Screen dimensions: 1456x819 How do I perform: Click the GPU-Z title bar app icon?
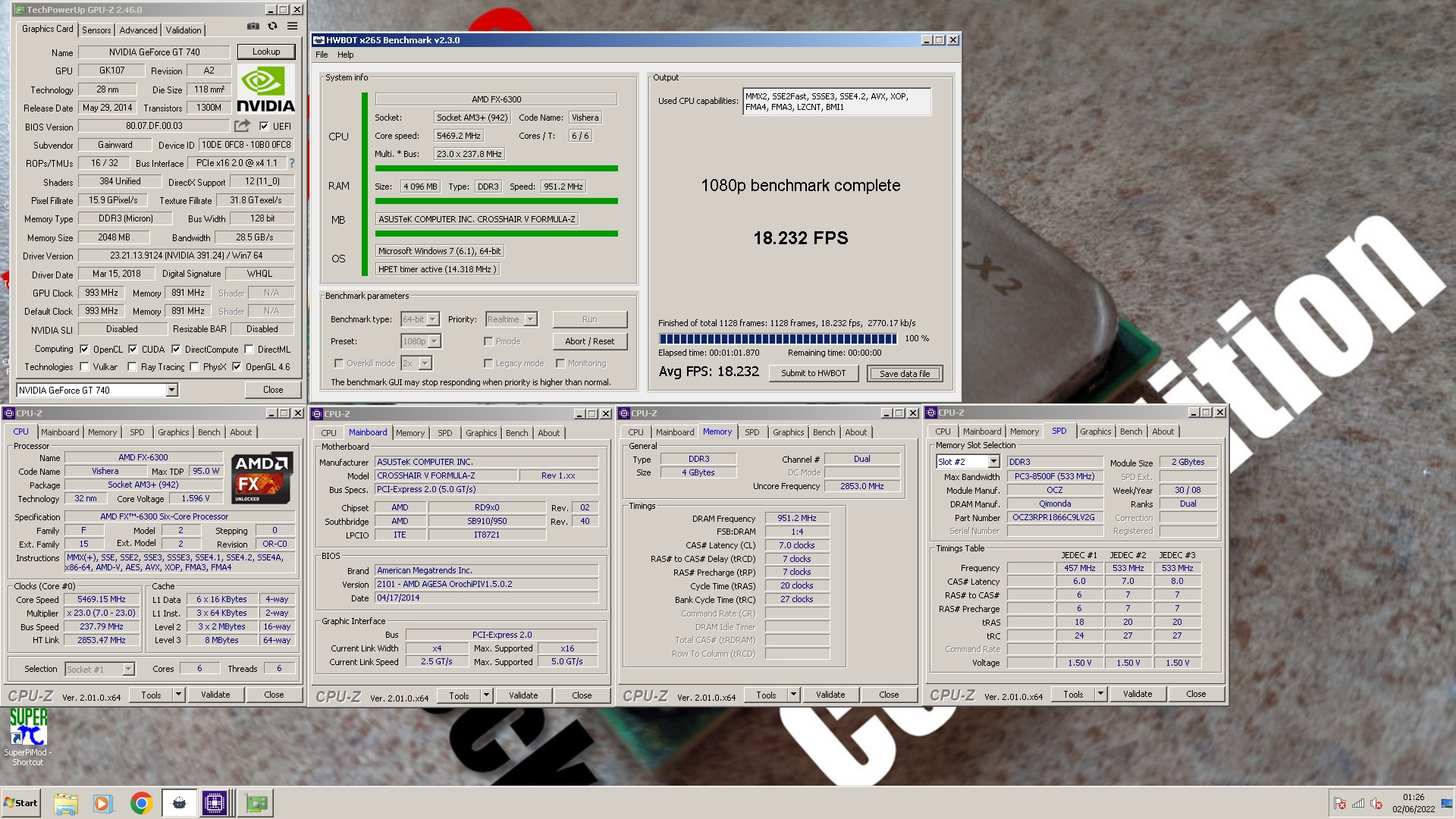point(20,10)
